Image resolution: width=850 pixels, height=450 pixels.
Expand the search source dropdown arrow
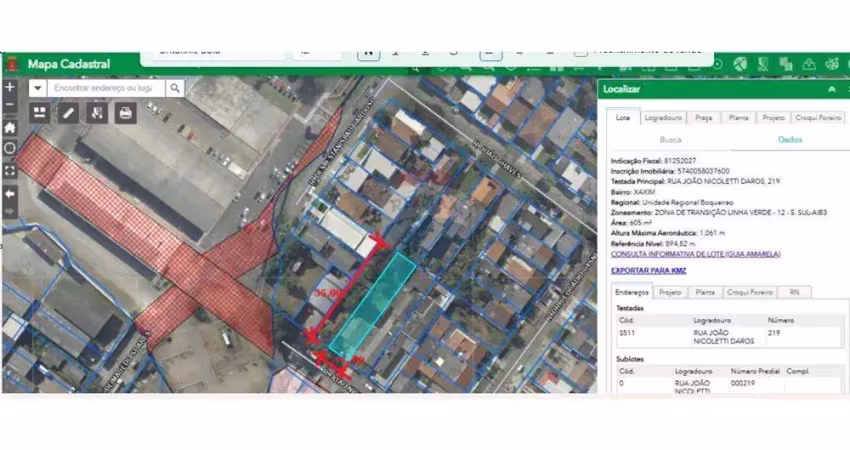(x=38, y=88)
